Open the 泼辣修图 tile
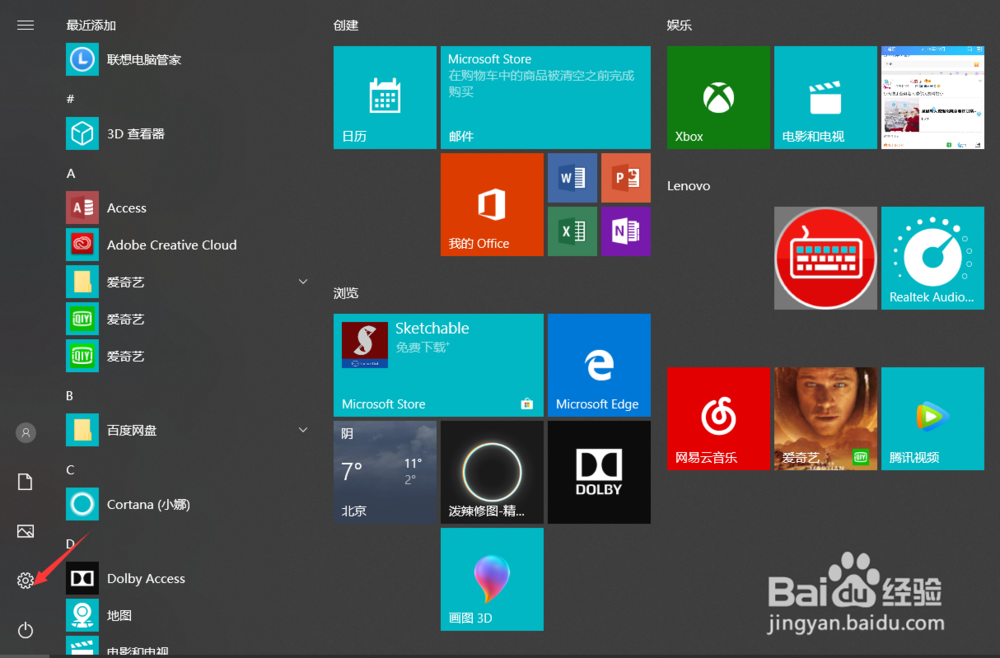The height and width of the screenshot is (658, 1000). coord(492,472)
